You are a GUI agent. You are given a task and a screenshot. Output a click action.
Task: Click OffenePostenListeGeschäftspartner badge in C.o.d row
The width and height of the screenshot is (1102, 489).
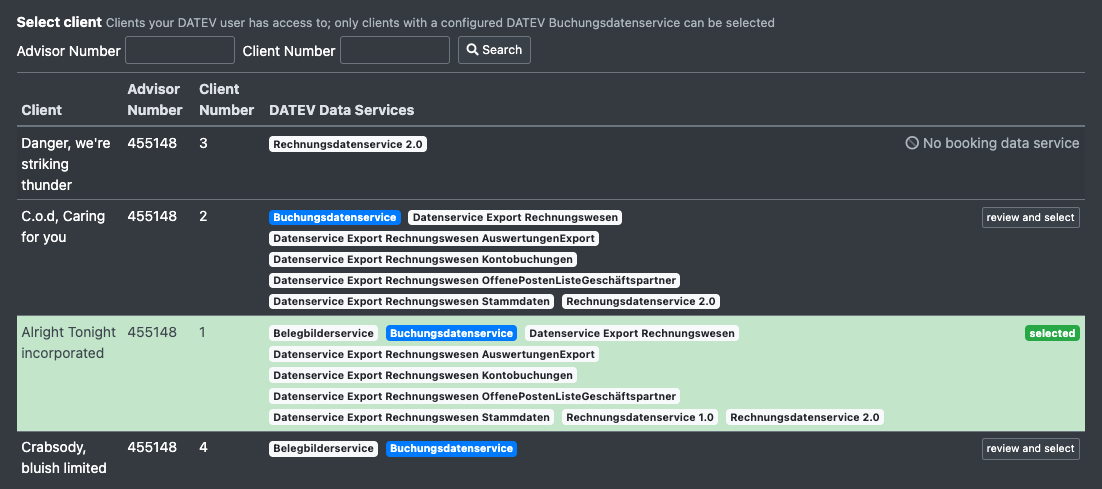point(474,280)
